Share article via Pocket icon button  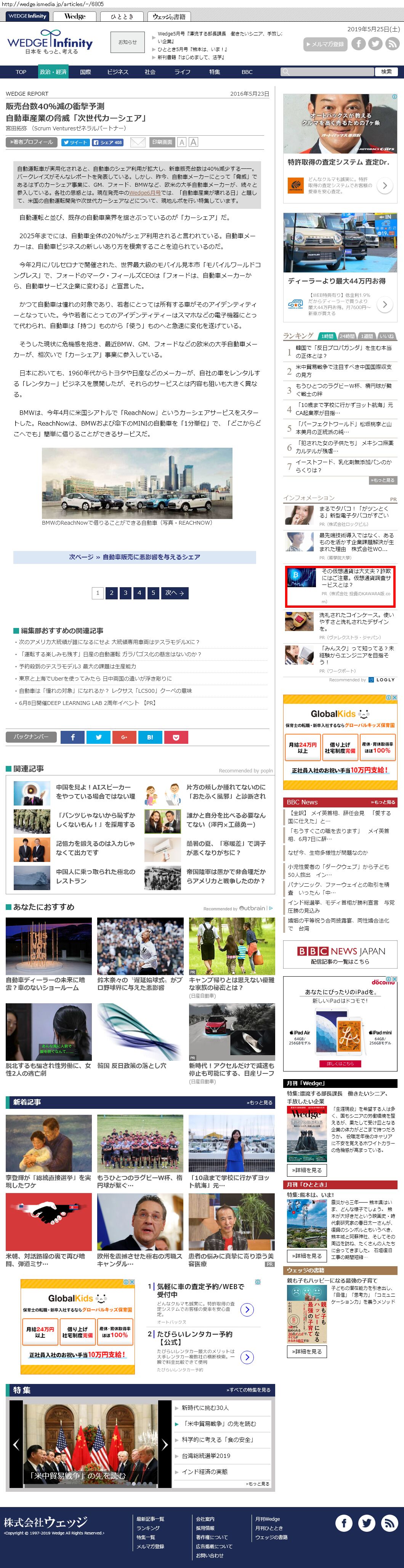point(176,737)
